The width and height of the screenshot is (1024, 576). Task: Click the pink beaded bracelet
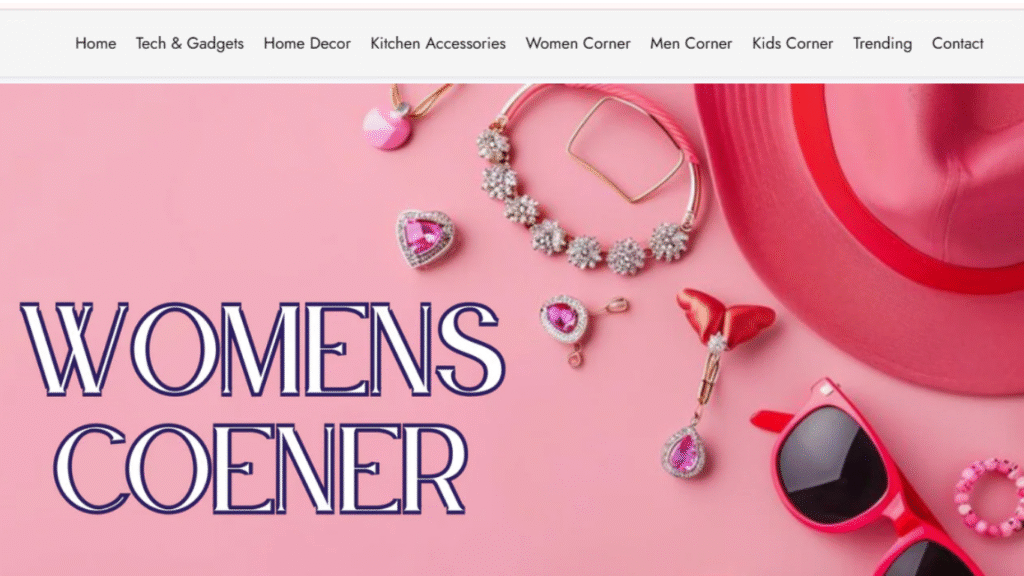click(989, 498)
